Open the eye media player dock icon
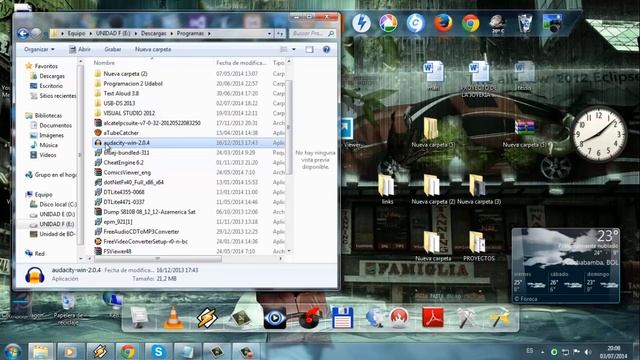Image resolution: width=640 pixels, height=360 pixels. click(x=275, y=318)
